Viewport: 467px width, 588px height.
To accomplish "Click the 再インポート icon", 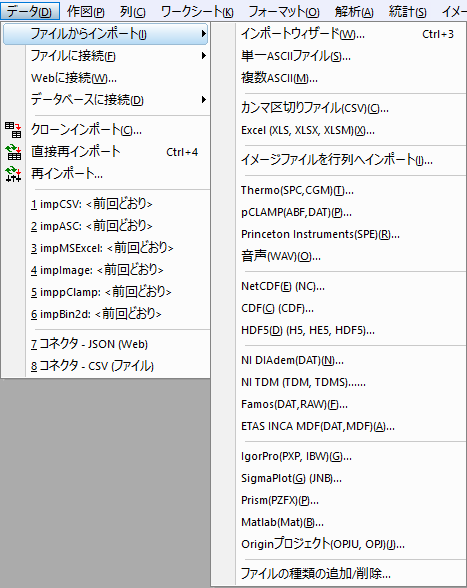I will coord(13,174).
